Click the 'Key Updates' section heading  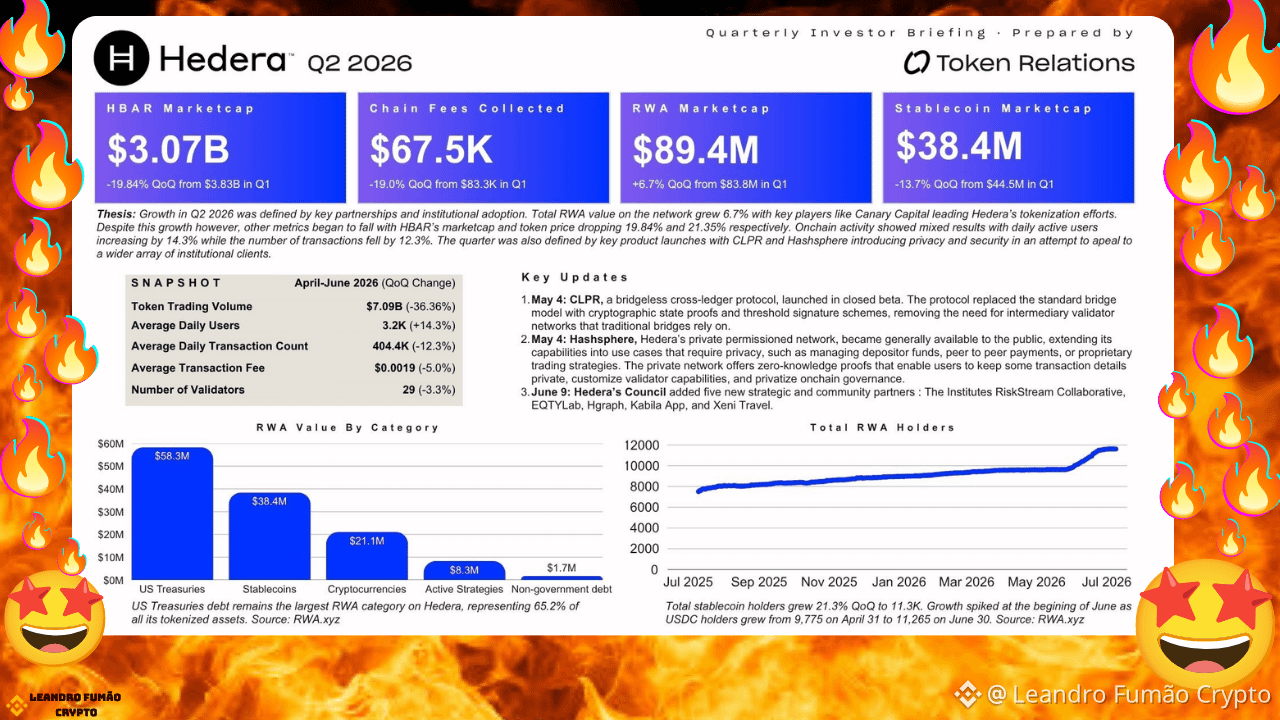[x=575, y=277]
